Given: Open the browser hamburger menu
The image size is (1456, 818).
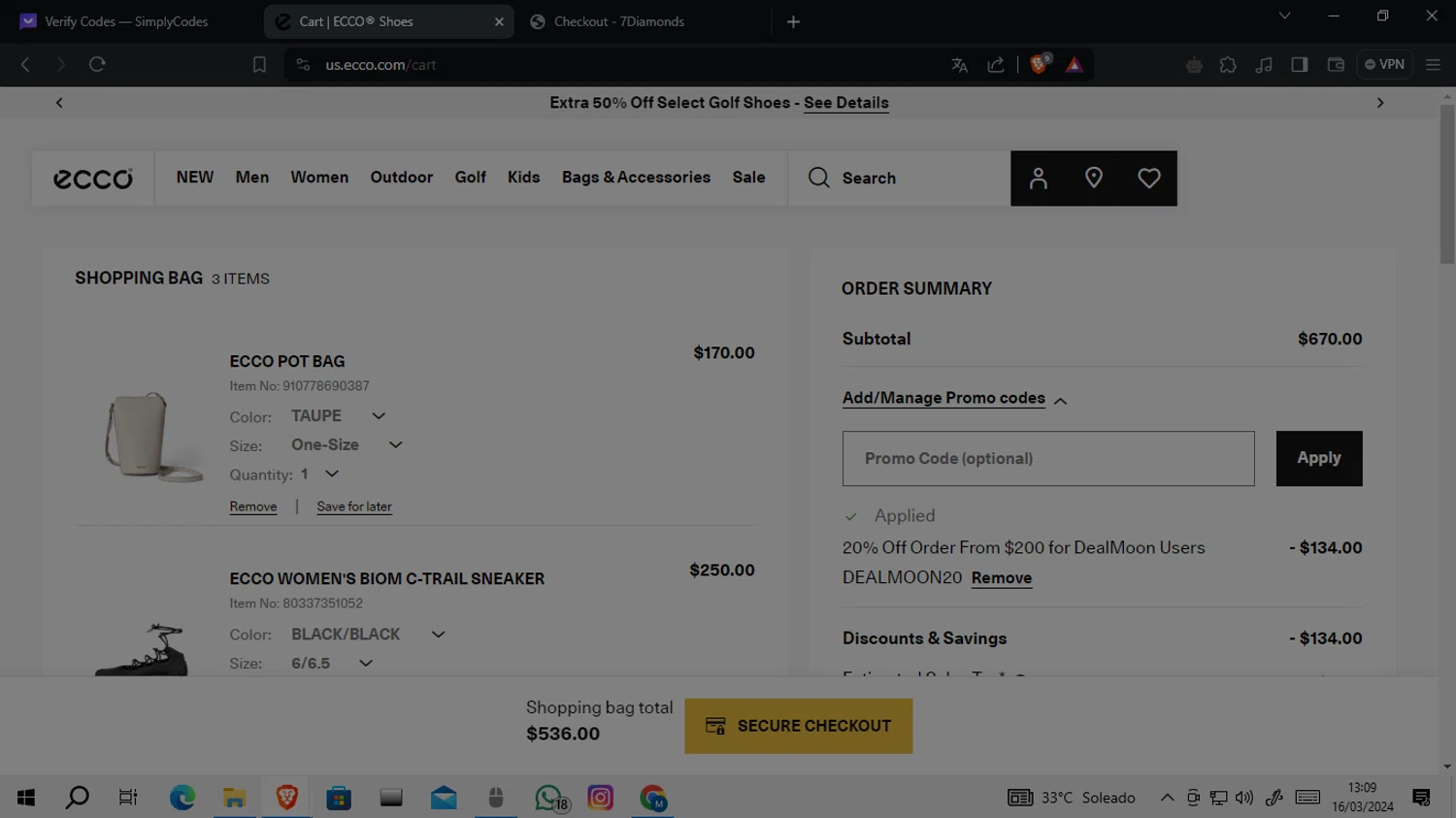Looking at the screenshot, I should click(1433, 65).
